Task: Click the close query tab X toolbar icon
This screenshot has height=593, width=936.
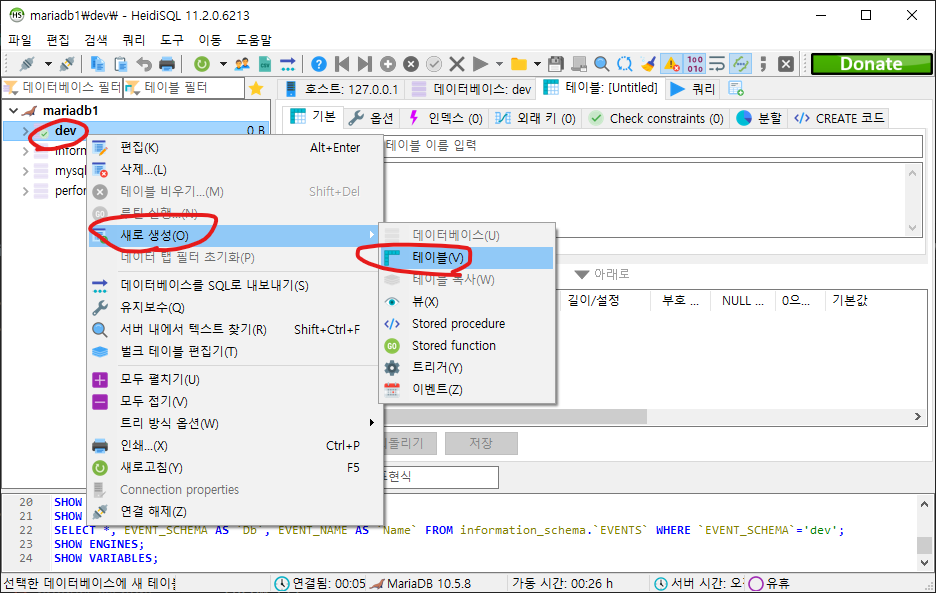Action: tap(786, 63)
